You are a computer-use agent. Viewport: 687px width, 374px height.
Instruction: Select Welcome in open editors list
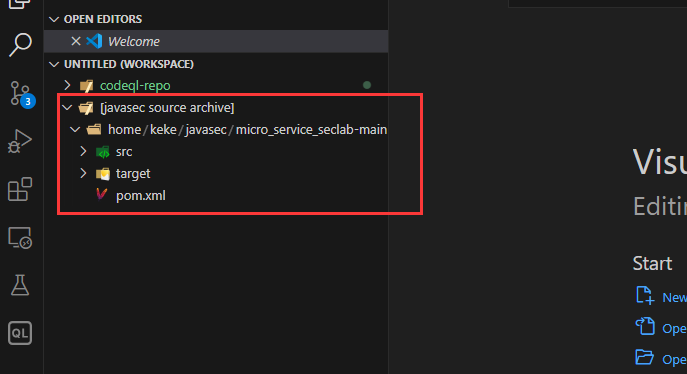pos(134,41)
